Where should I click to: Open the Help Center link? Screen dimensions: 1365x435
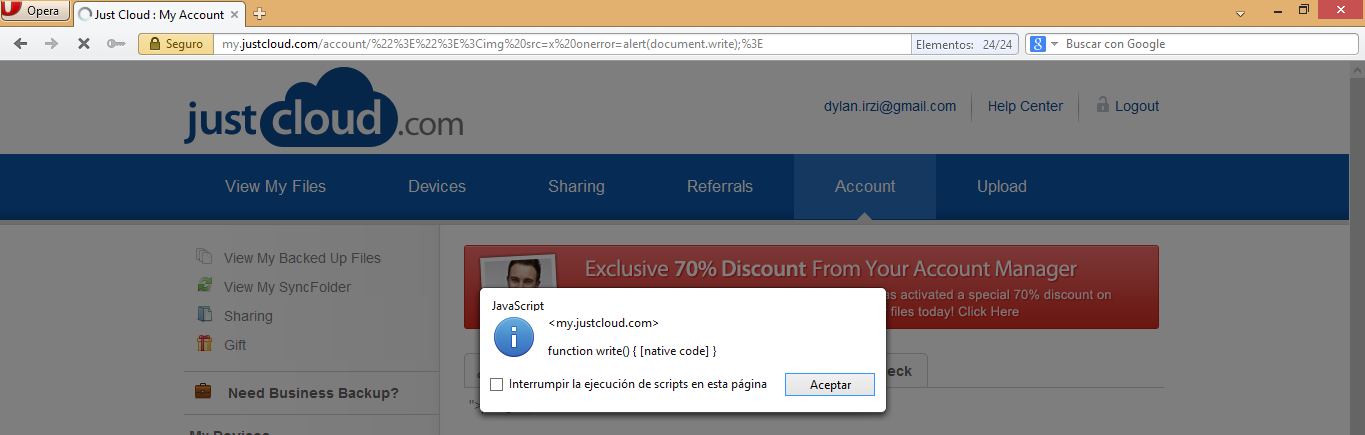pyautogui.click(x=1025, y=106)
